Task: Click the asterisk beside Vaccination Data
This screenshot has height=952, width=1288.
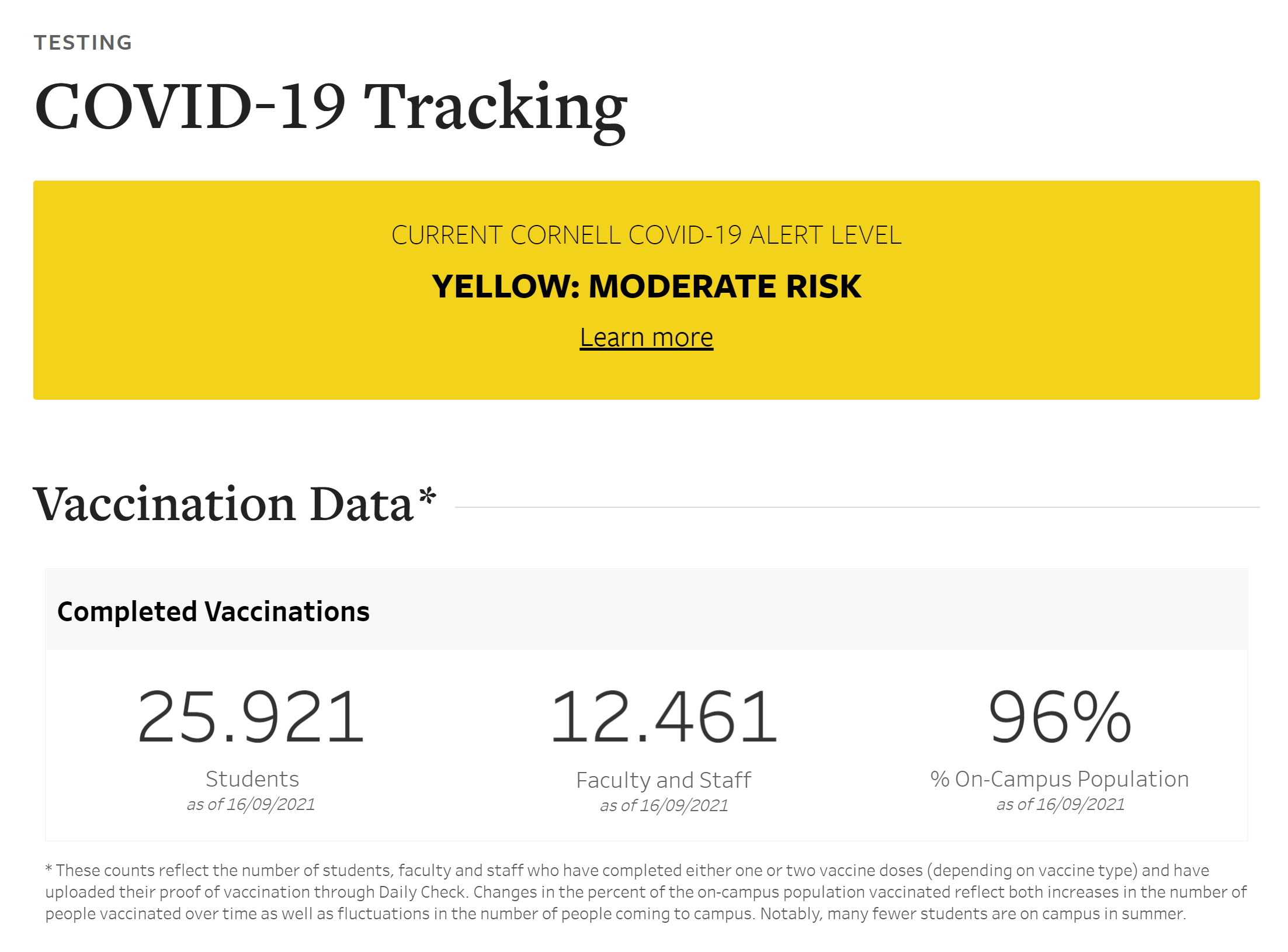Action: click(428, 496)
